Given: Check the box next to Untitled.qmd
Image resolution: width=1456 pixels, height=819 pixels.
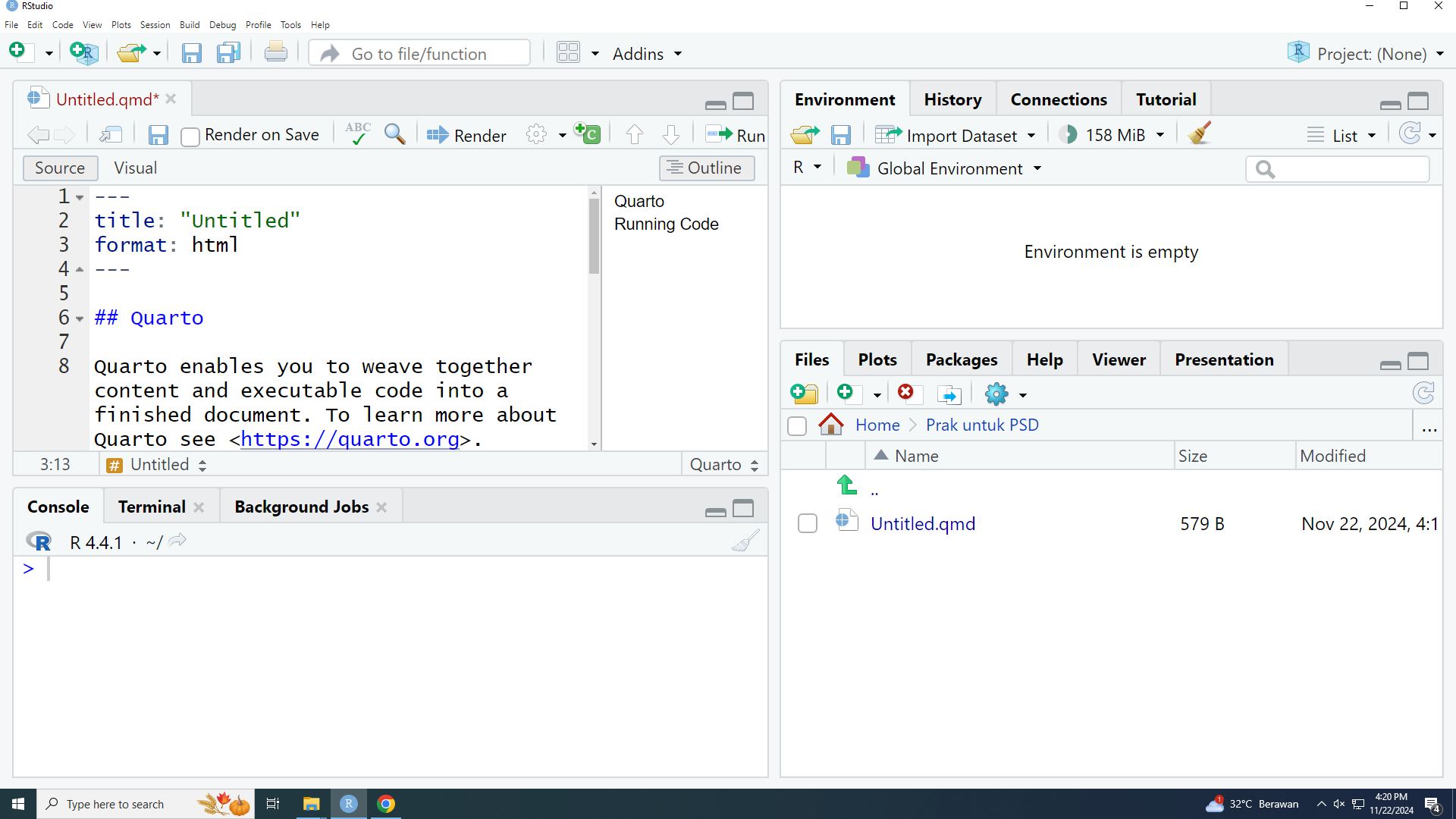Looking at the screenshot, I should [808, 523].
